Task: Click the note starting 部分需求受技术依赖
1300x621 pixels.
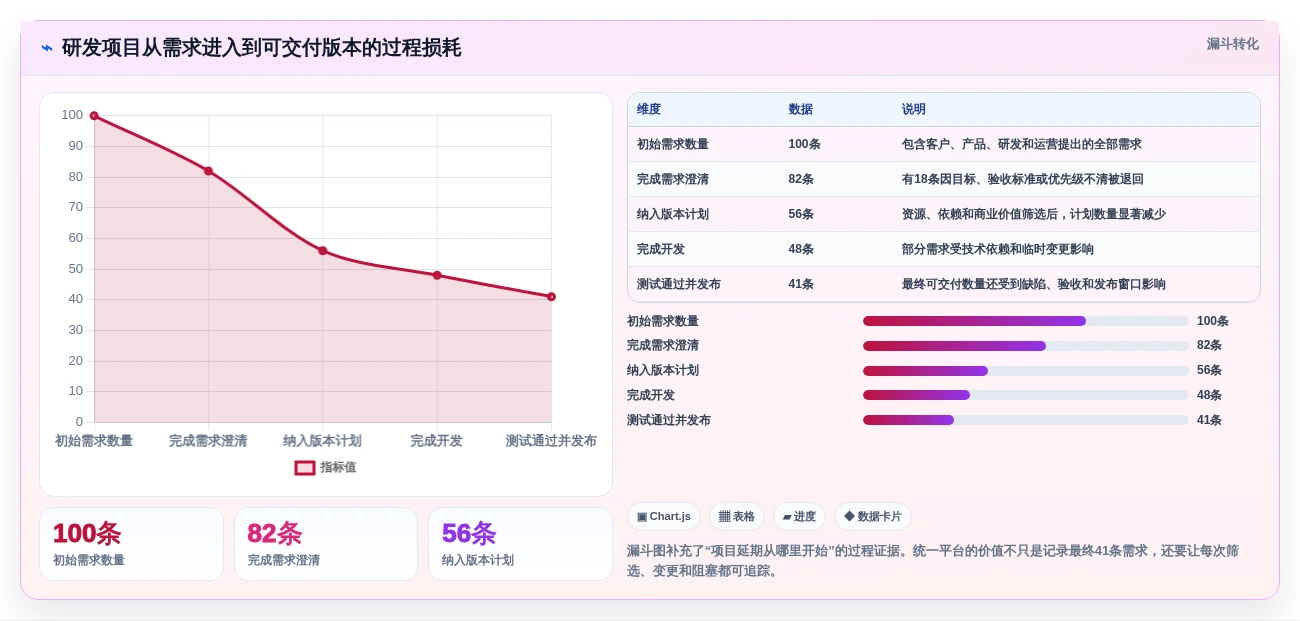Action: coord(998,249)
